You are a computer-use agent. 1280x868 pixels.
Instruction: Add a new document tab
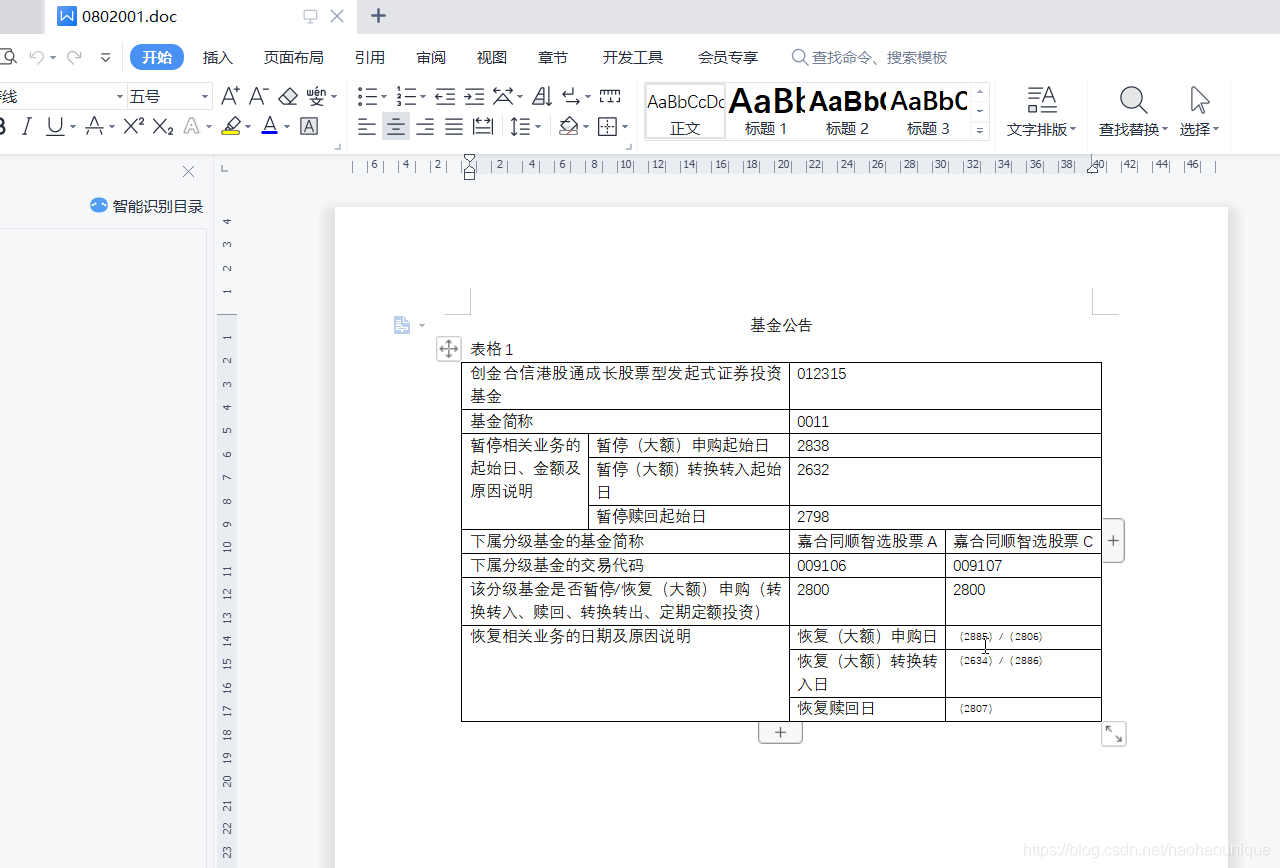pyautogui.click(x=378, y=16)
